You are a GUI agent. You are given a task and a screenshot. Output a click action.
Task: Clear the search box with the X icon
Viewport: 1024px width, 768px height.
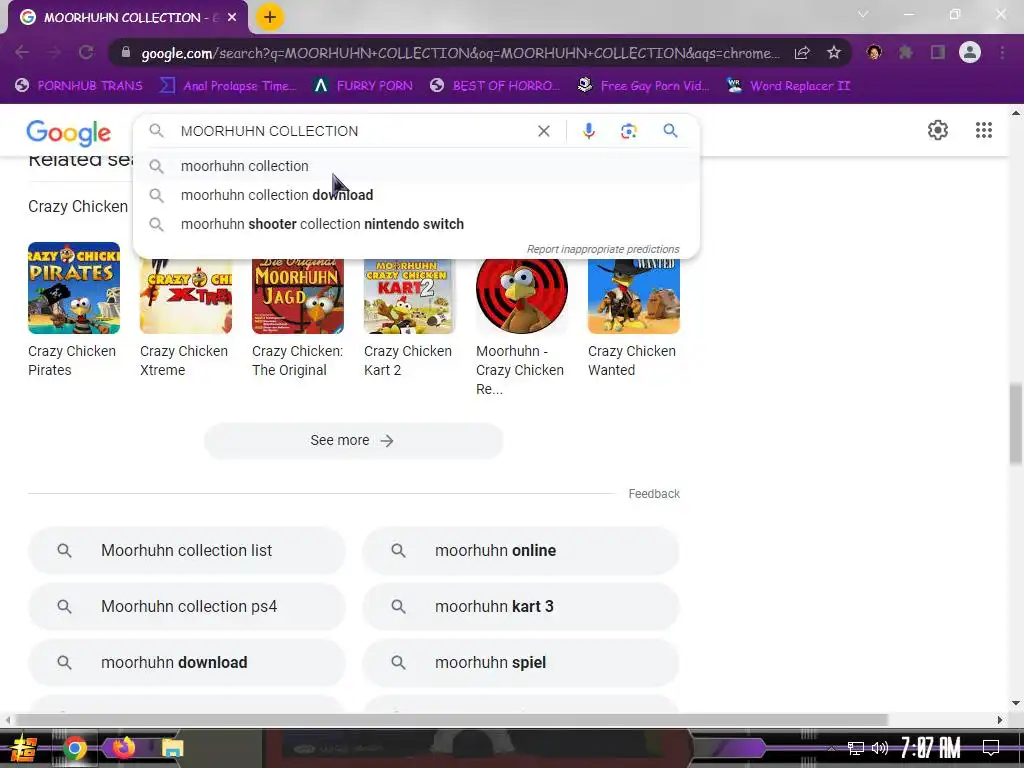[x=543, y=131]
